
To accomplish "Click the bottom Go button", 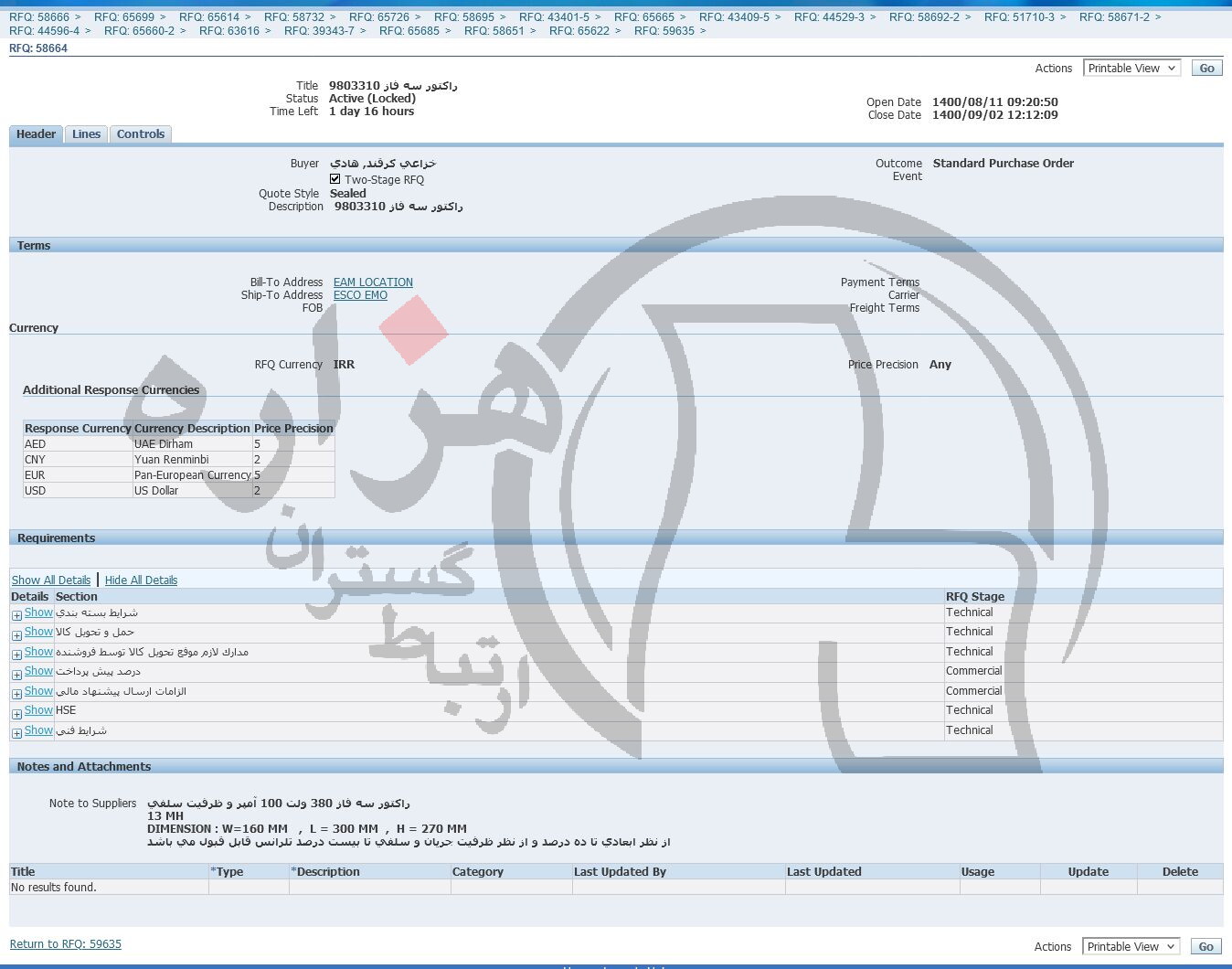I will [1206, 947].
